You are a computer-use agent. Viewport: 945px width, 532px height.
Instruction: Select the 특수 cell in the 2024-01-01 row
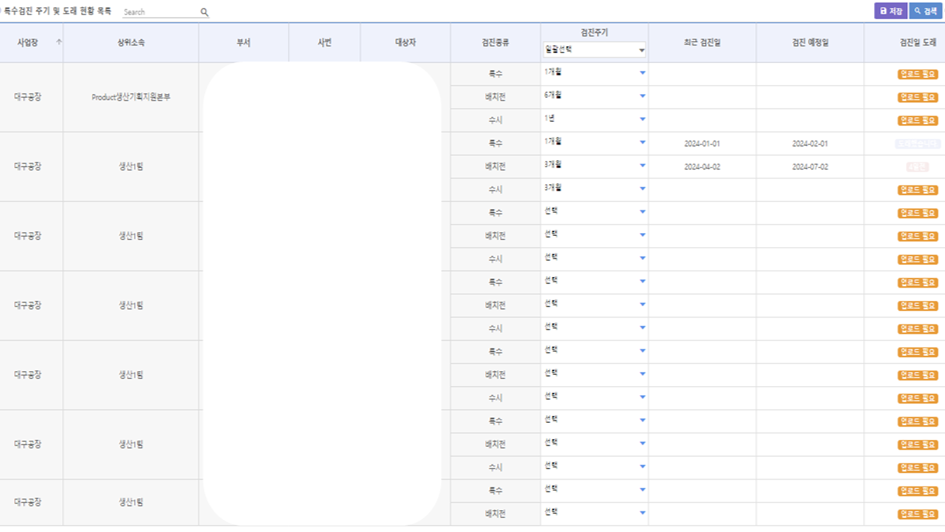pyautogui.click(x=495, y=143)
